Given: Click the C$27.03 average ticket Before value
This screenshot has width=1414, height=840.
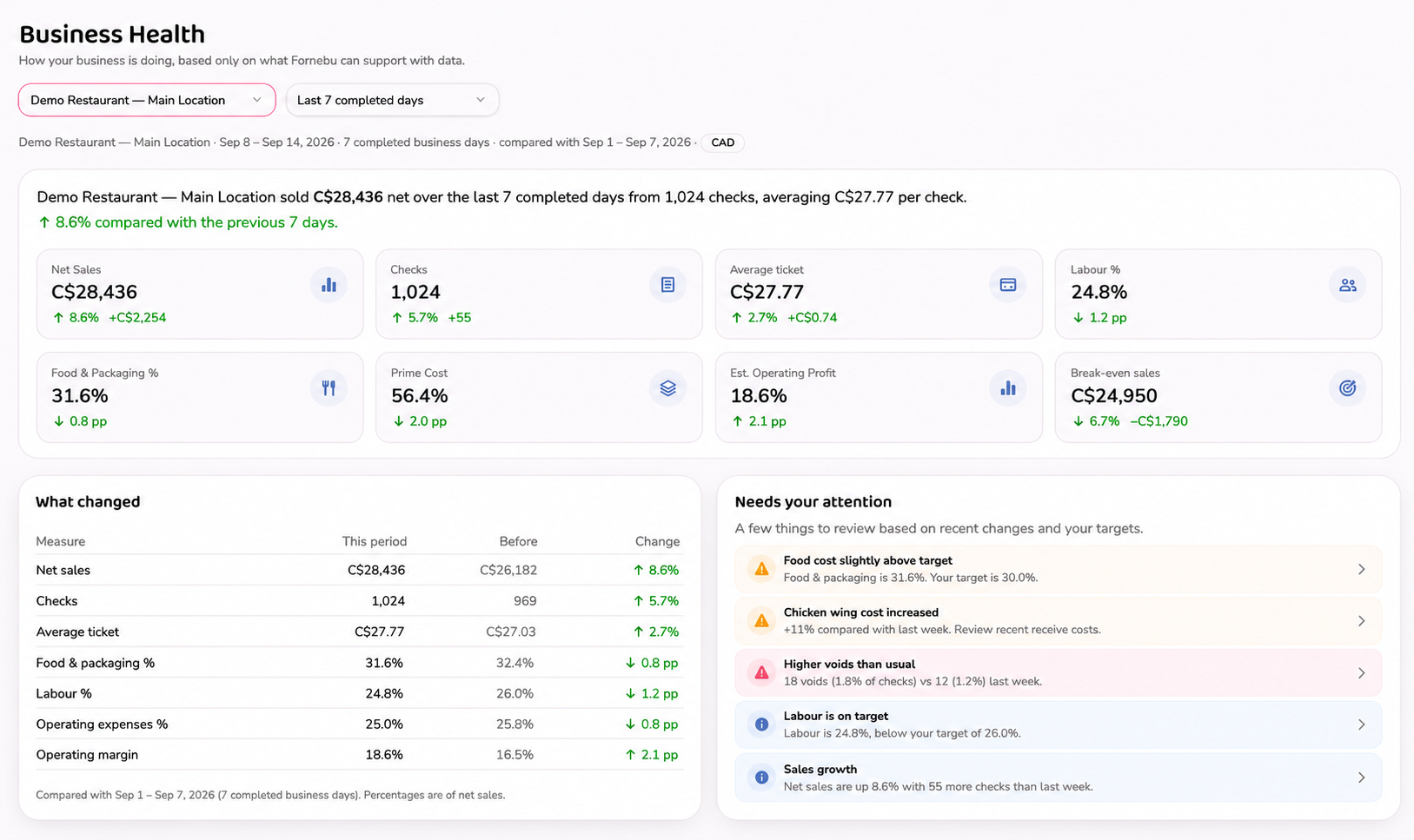Looking at the screenshot, I should coord(511,632).
